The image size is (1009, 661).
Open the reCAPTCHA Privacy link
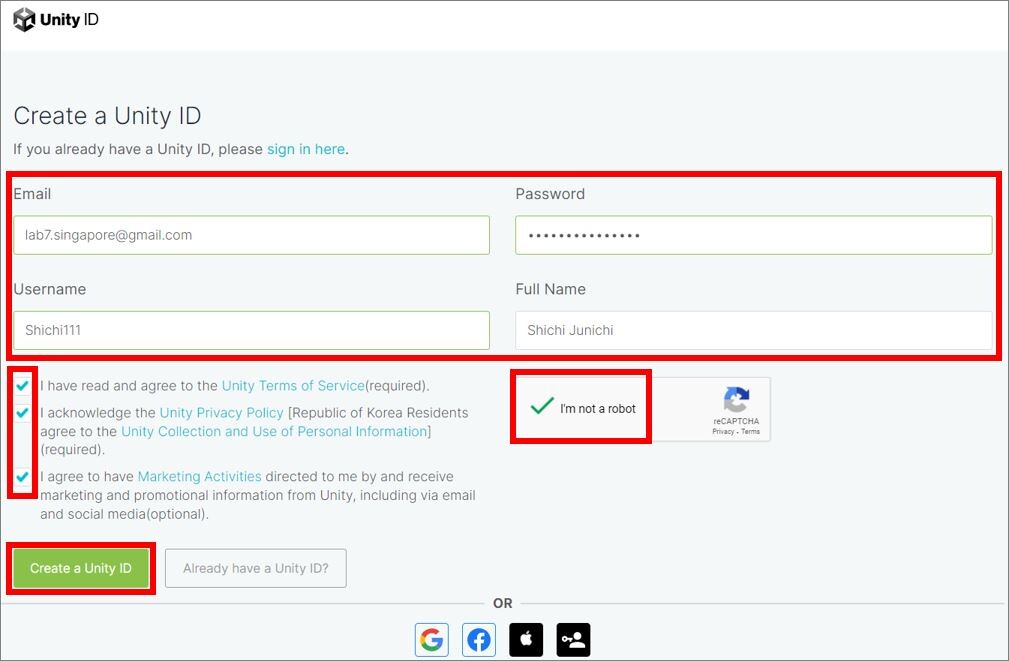[723, 431]
